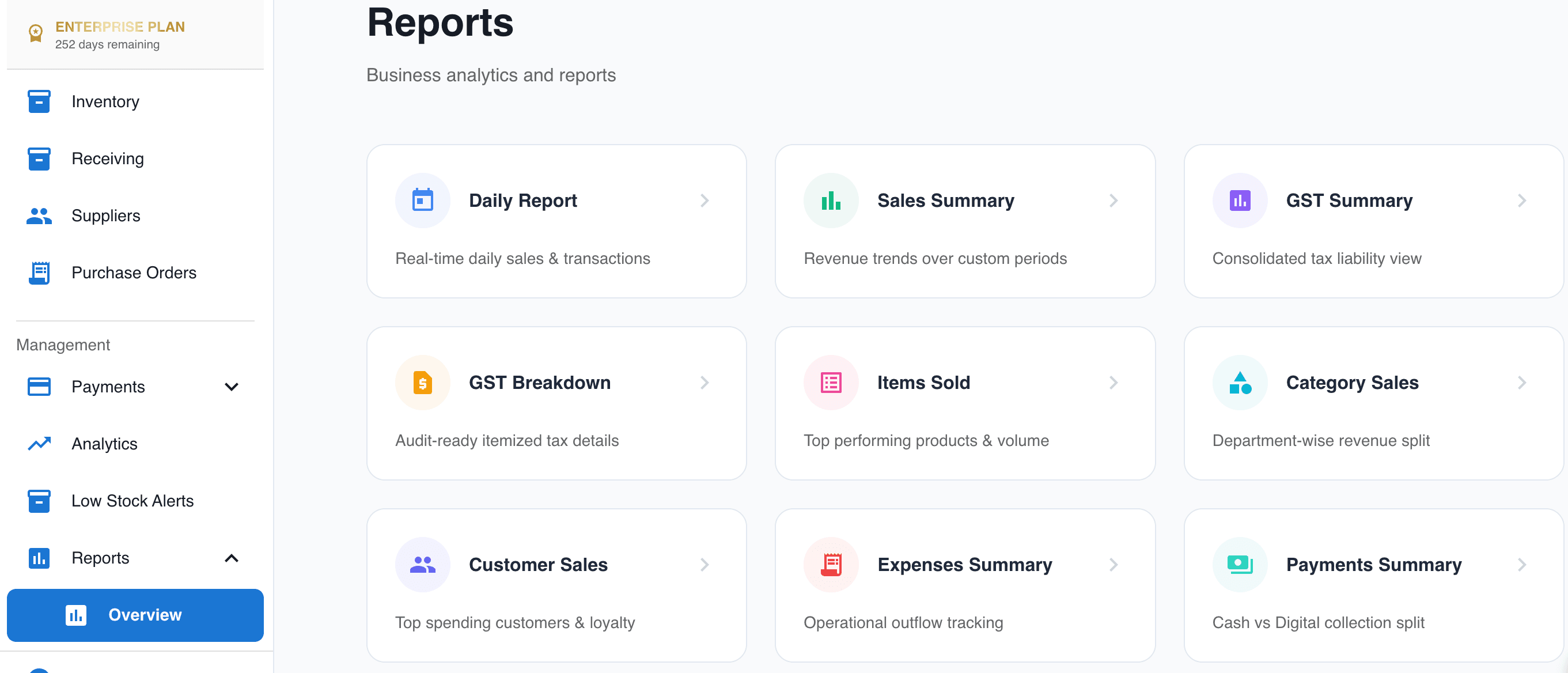The width and height of the screenshot is (1568, 673).
Task: Click the Enterprise Plan badge icon
Action: 36,33
